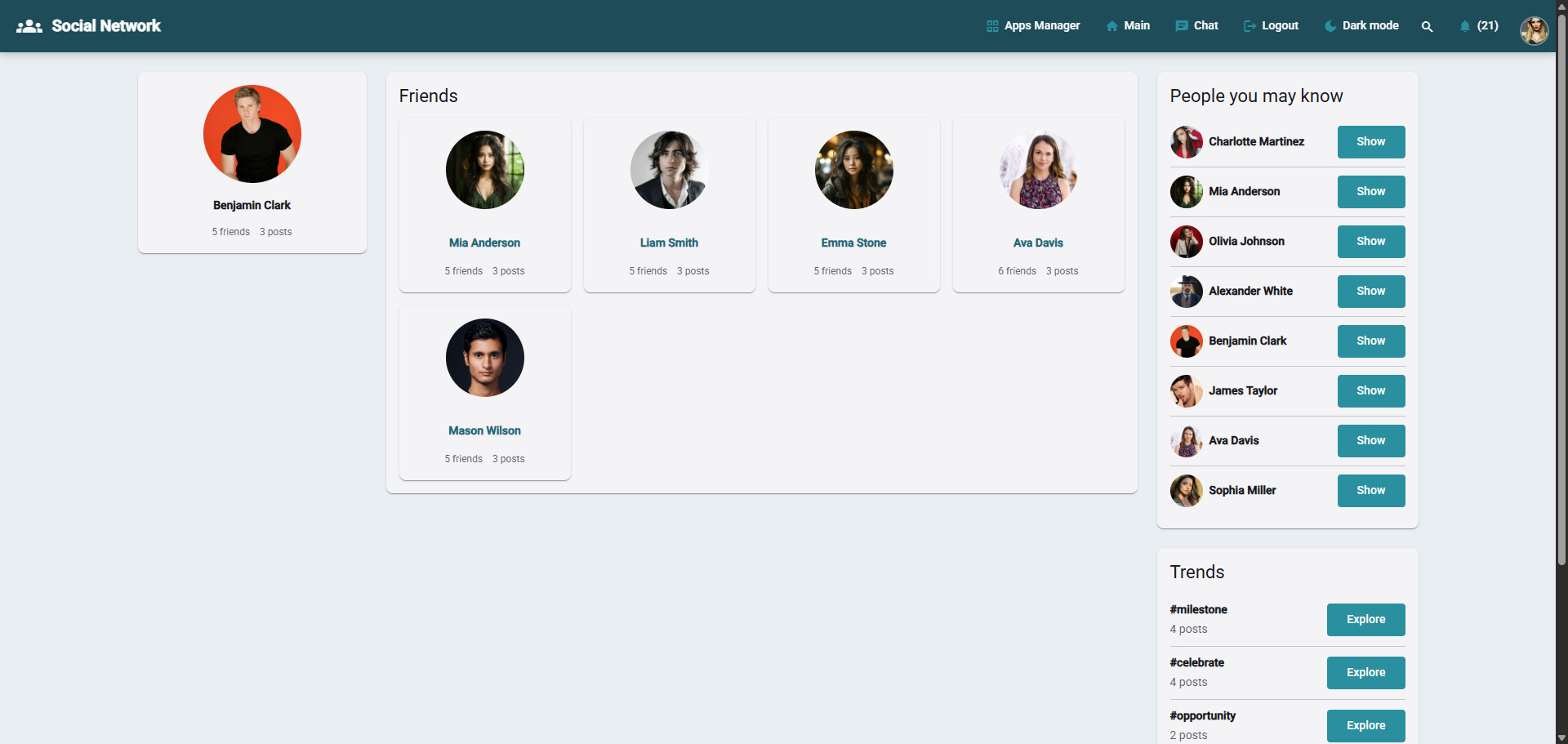Click the #milestone hashtag text
Screen dimensions: 1568x744
click(x=1199, y=609)
